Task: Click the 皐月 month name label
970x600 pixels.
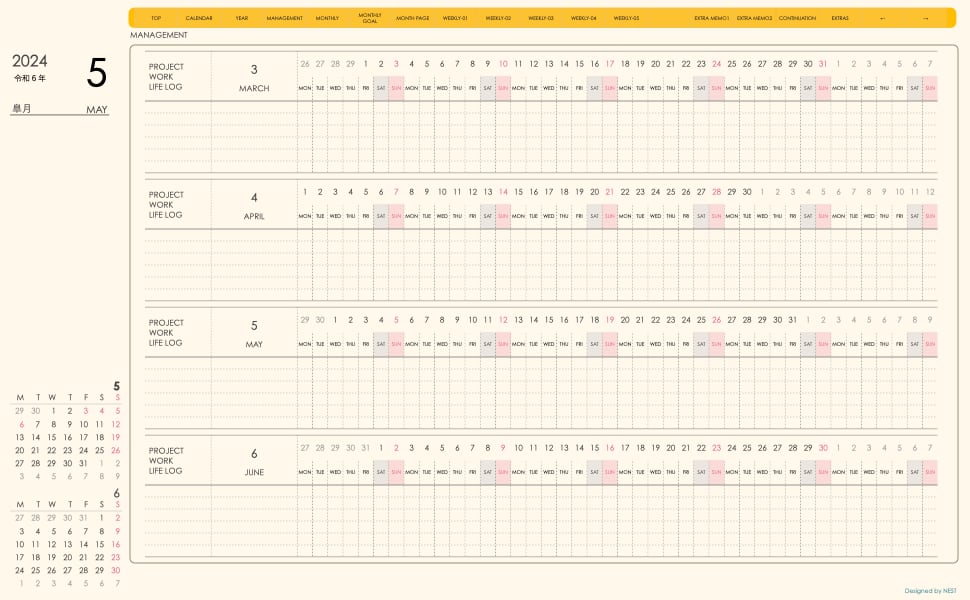Action: tap(22, 109)
